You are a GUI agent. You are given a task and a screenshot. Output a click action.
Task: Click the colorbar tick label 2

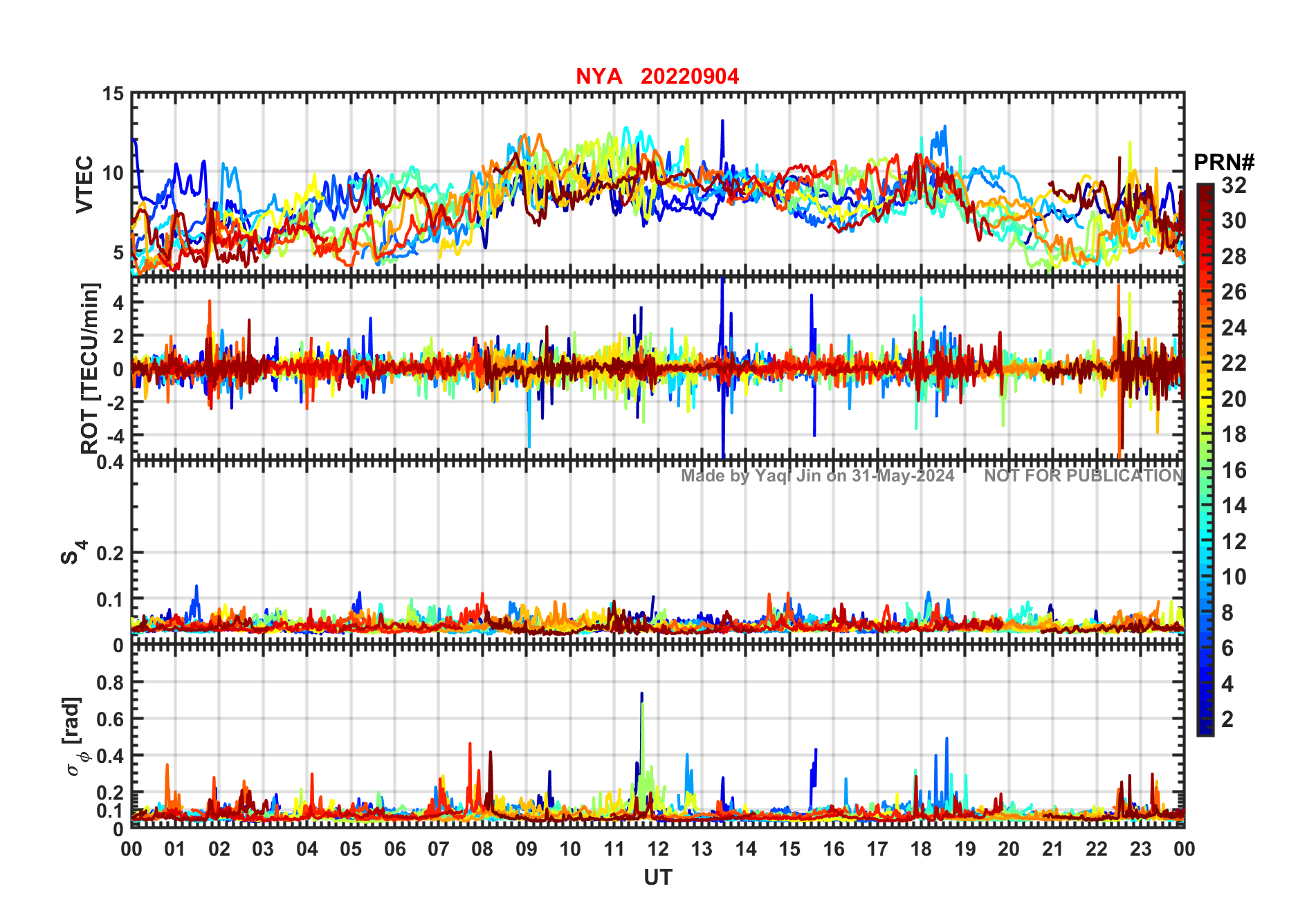1227,719
